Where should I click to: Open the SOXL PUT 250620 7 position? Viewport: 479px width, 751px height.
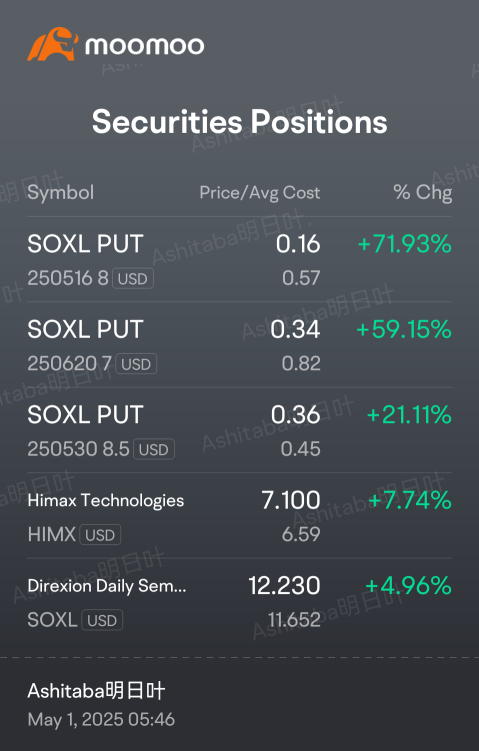[x=240, y=344]
